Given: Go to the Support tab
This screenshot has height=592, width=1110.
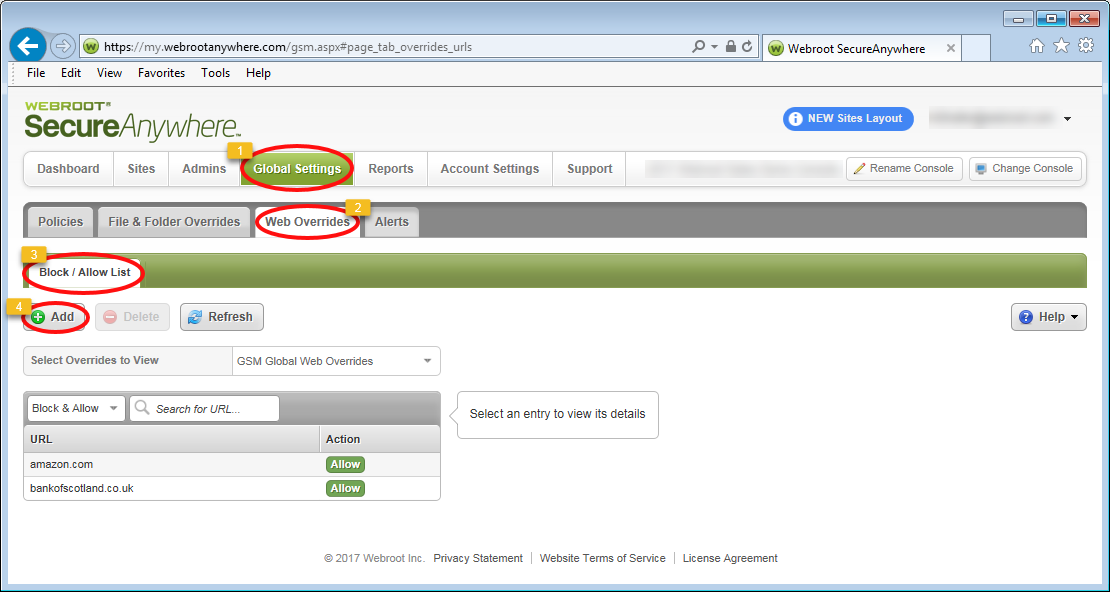Looking at the screenshot, I should 590,169.
